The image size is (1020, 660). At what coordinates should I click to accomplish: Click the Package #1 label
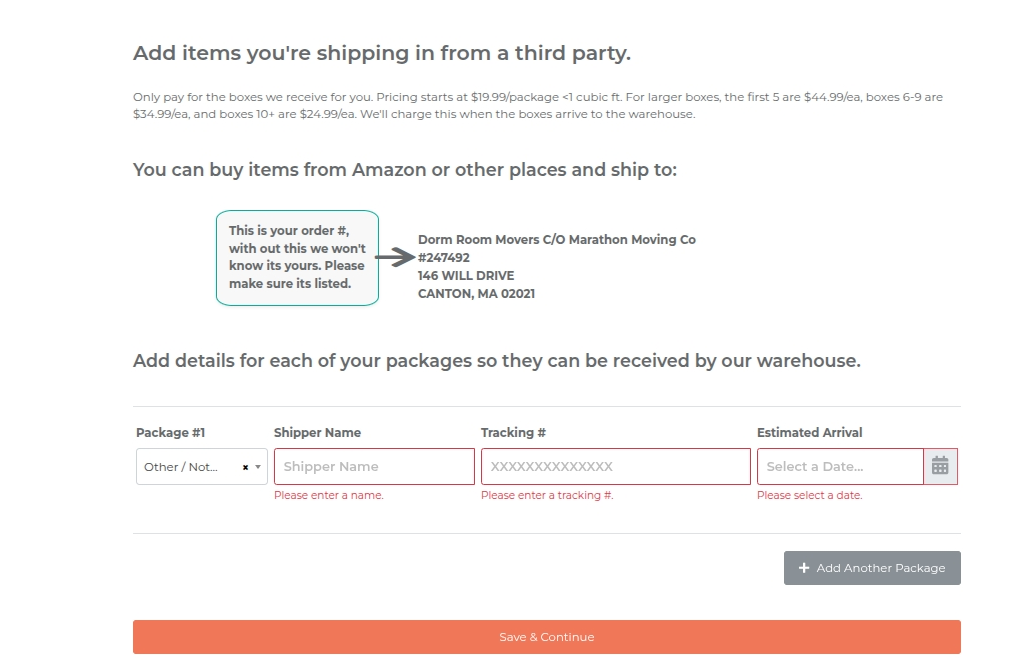[x=170, y=432]
